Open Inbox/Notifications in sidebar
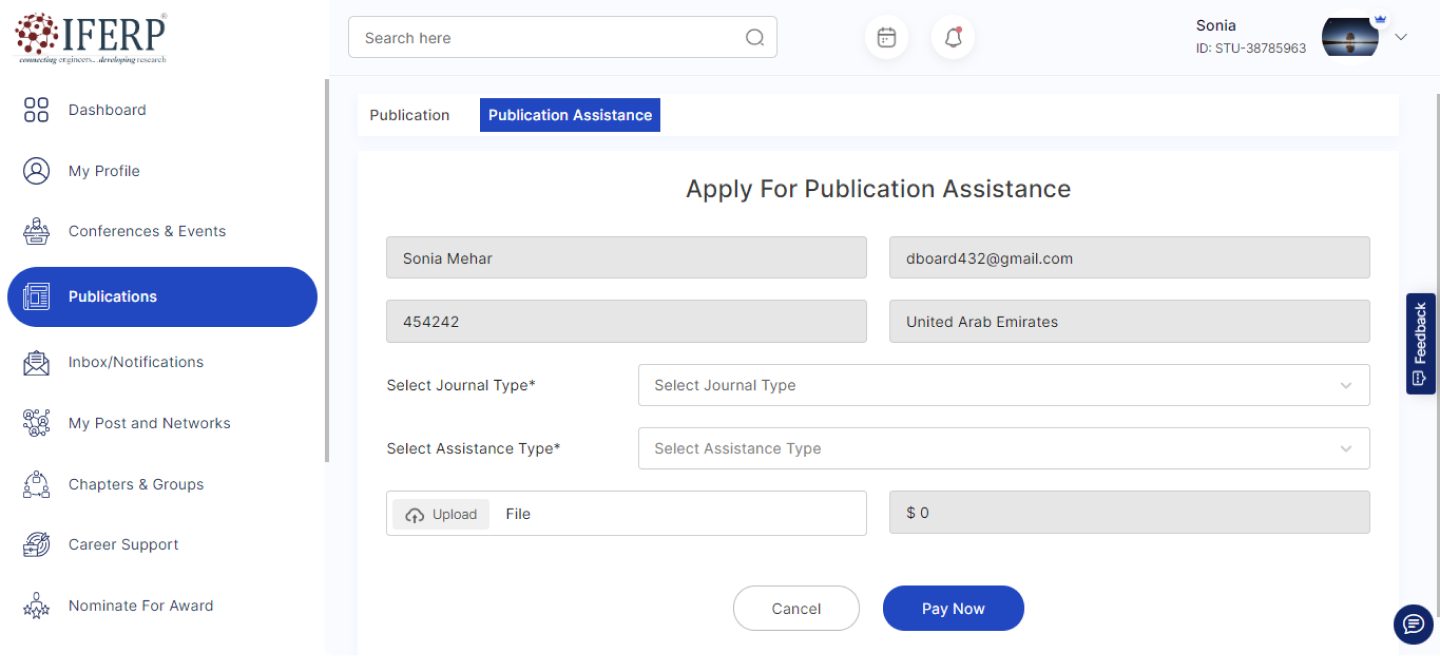The width and height of the screenshot is (1440, 656). coord(135,362)
